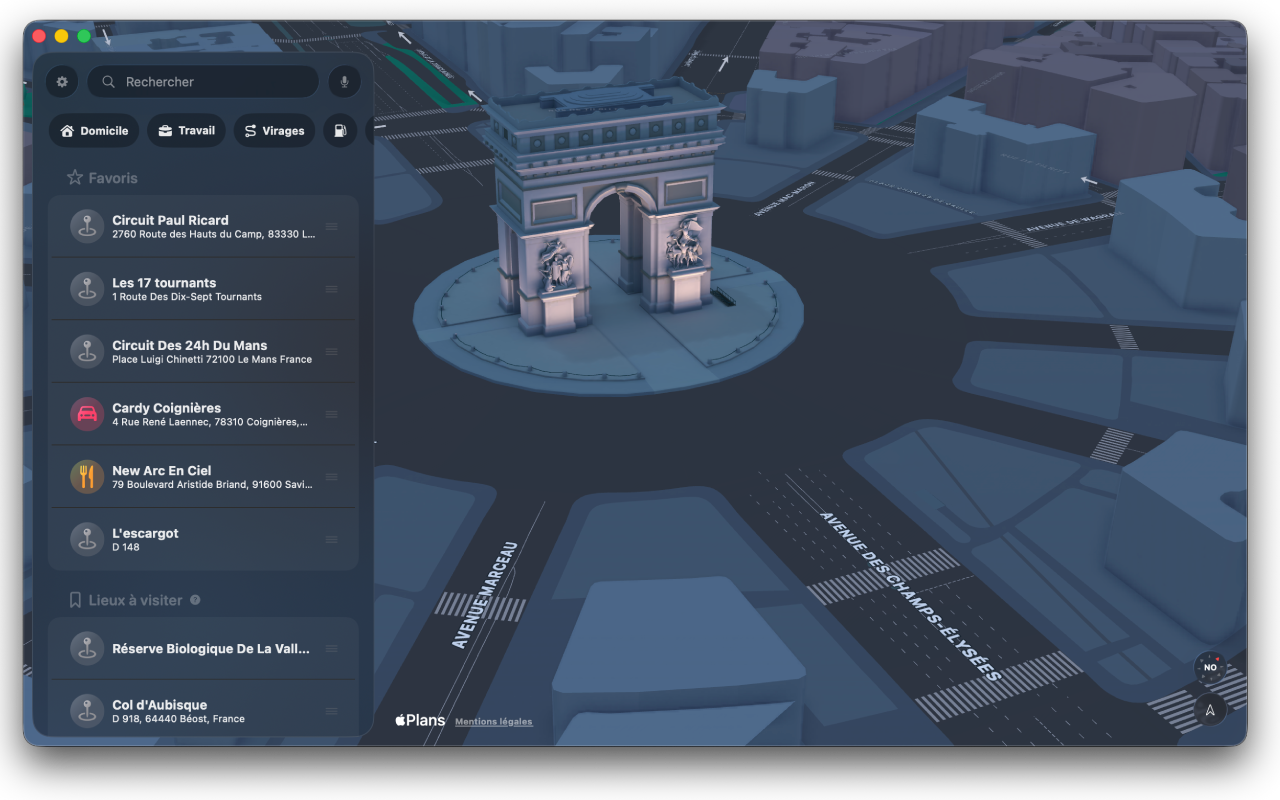Open the settings gear in the sidebar

62,82
